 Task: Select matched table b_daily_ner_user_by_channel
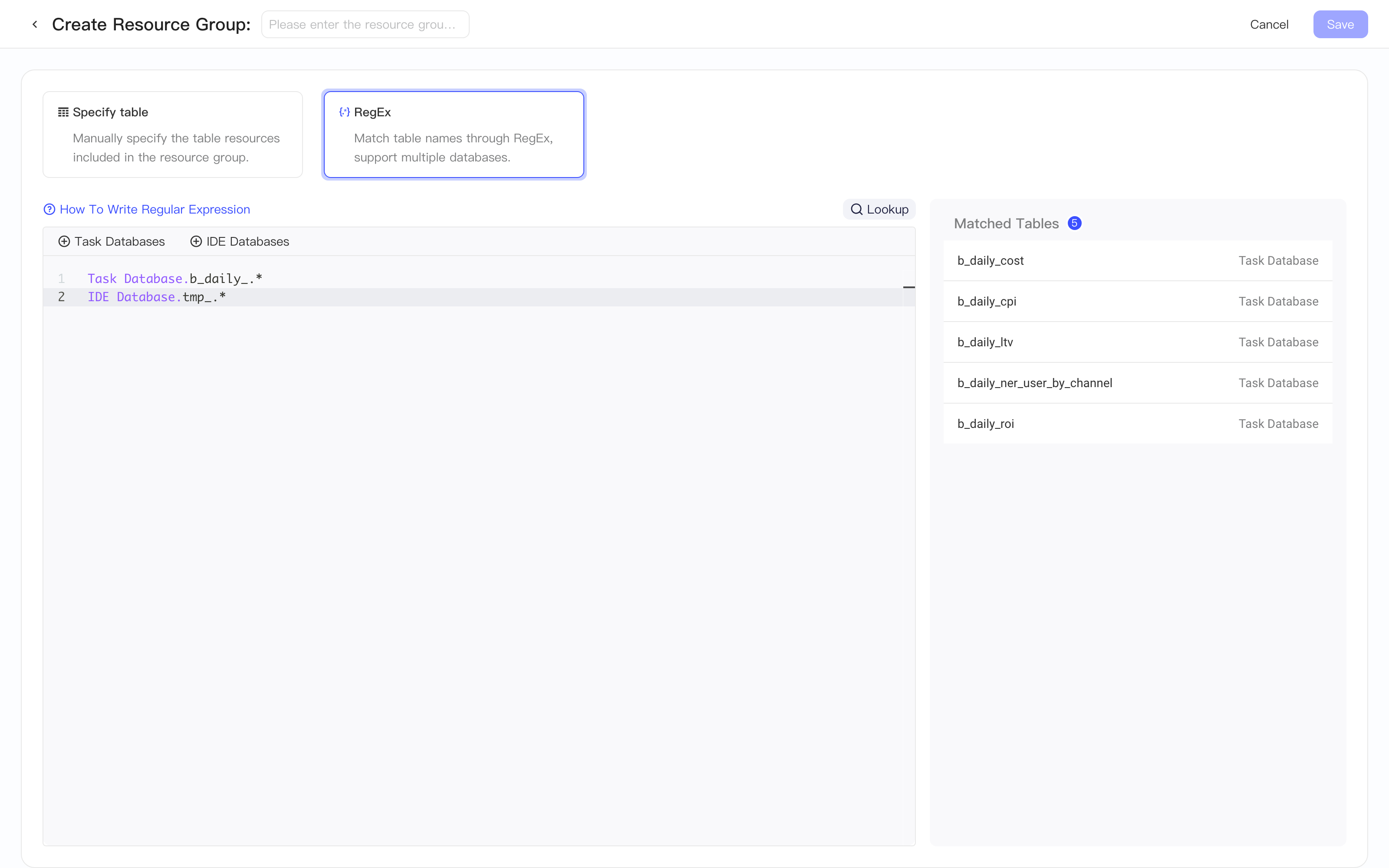[1138, 383]
